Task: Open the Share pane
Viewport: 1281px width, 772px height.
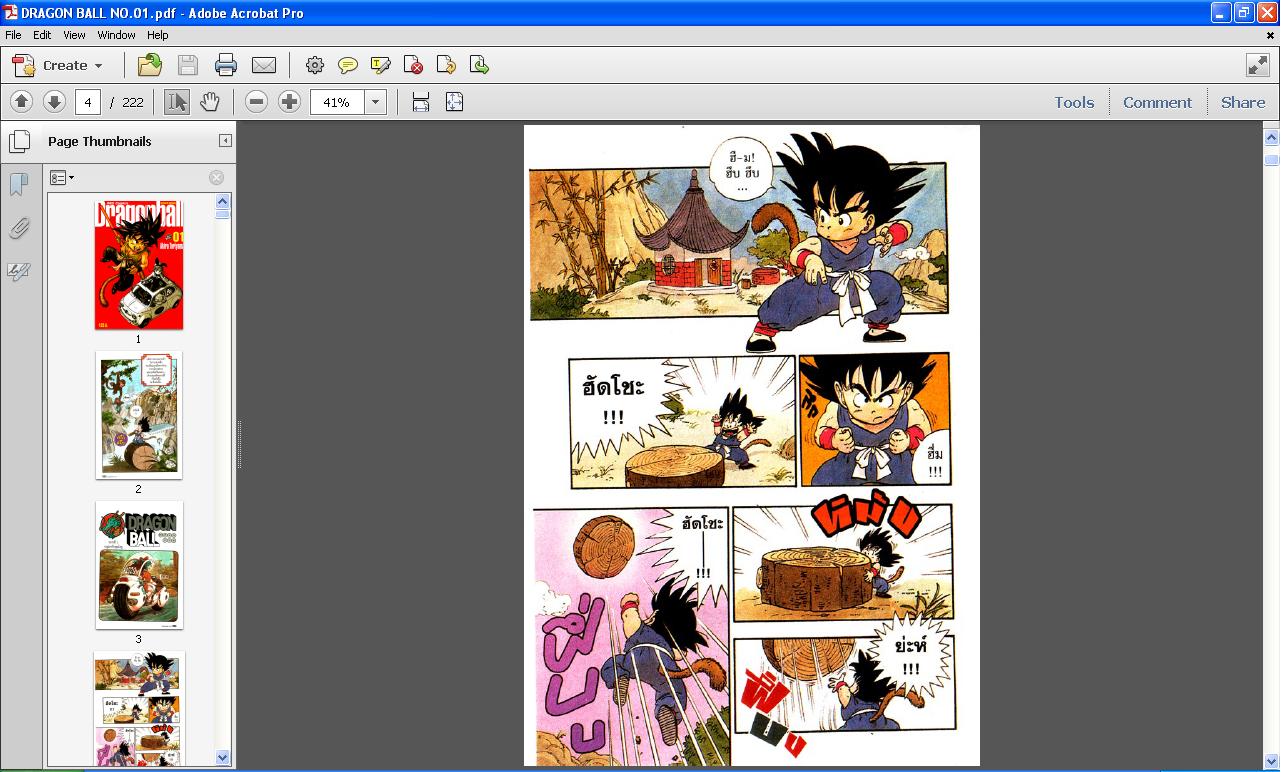Action: pos(1243,102)
